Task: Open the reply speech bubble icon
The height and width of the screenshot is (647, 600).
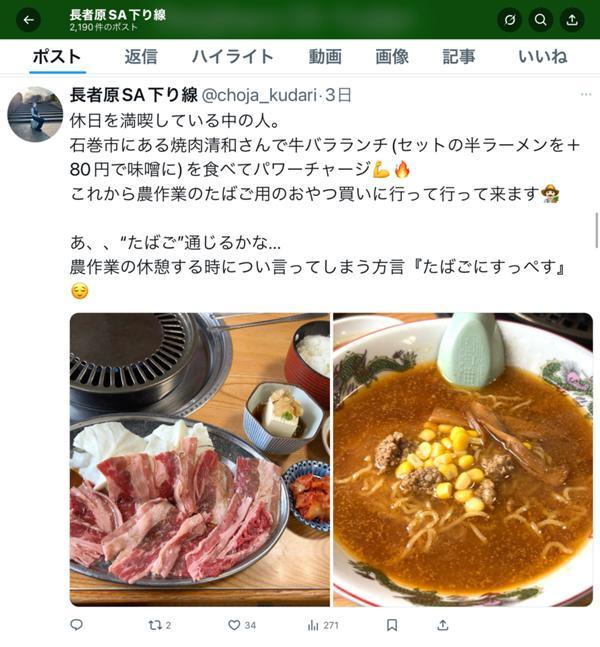Action: point(77,625)
